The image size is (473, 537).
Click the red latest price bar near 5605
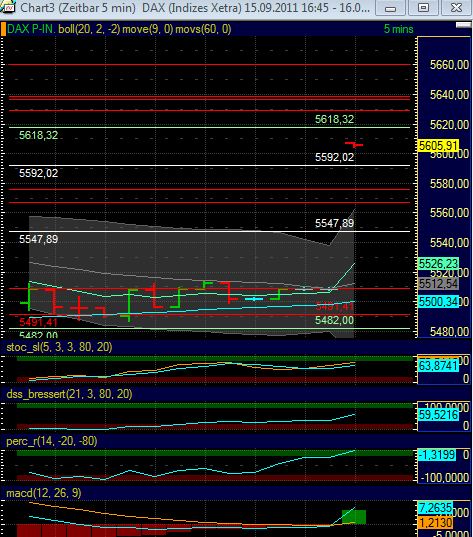tap(354, 144)
